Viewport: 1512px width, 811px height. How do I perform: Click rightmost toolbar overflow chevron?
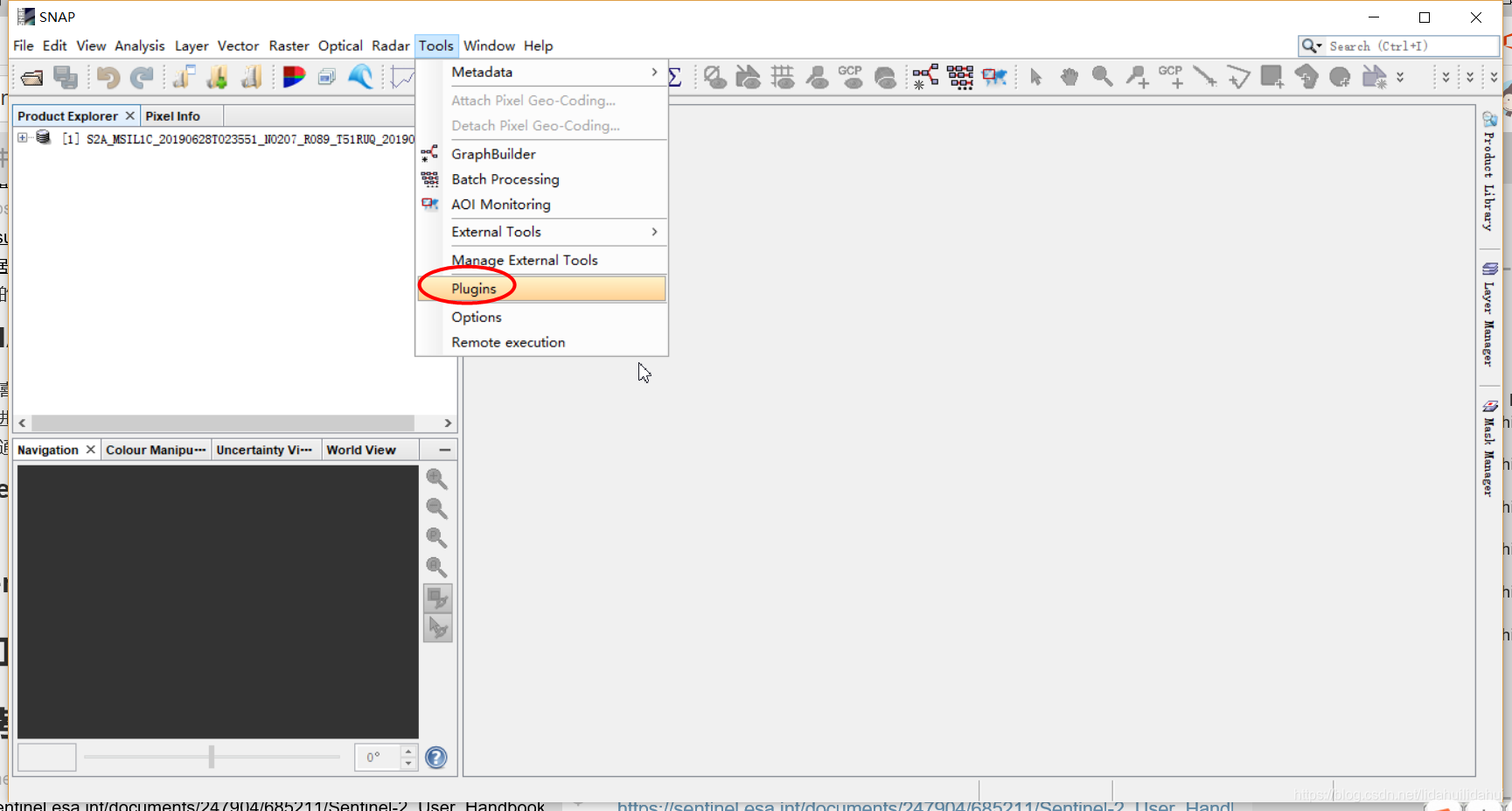1494,78
